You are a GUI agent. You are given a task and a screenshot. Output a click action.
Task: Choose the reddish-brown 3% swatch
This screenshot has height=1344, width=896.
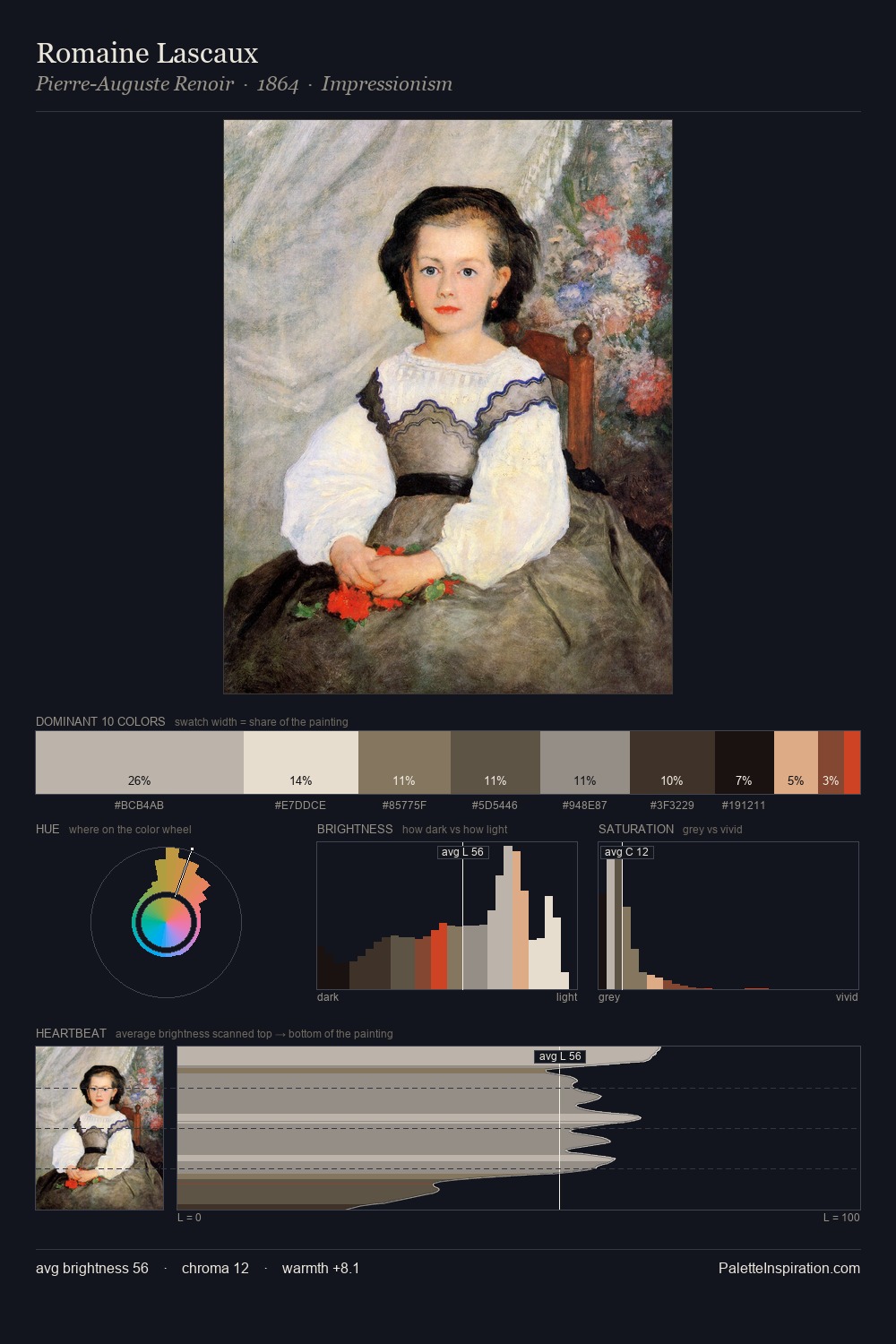click(x=831, y=762)
